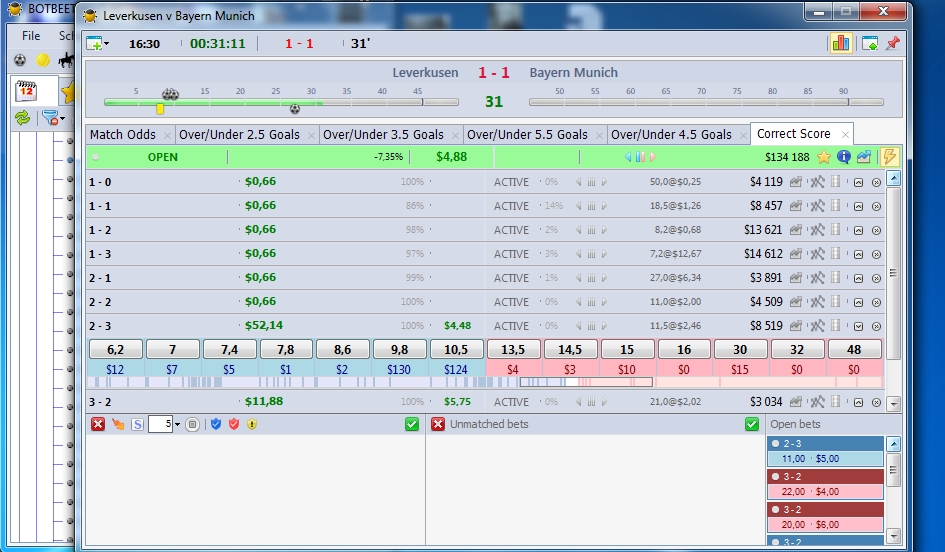The width and height of the screenshot is (945, 552).
Task: Click the goal ball marker near minute 28
Action: (x=295, y=109)
